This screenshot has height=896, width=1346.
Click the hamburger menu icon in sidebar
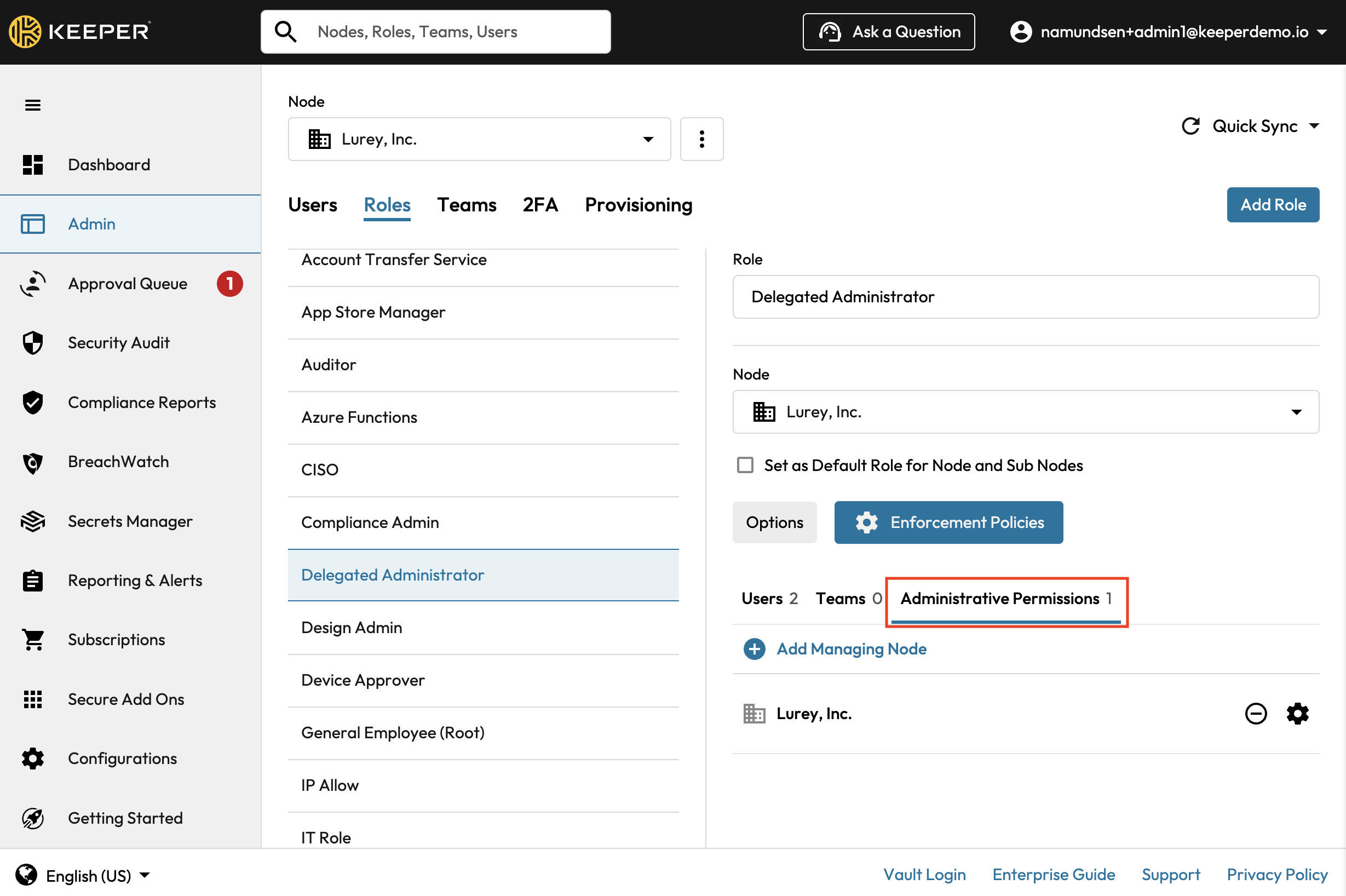[32, 105]
